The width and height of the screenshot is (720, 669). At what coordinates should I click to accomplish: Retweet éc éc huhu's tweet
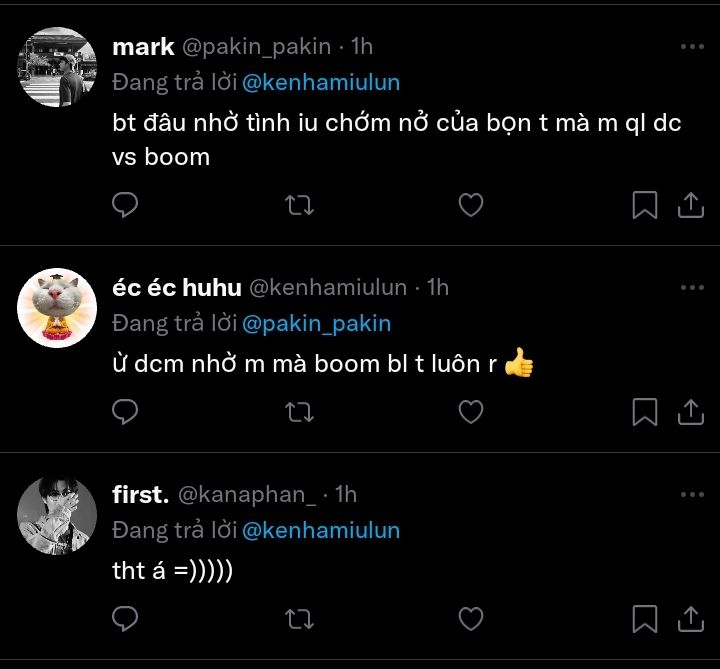click(x=299, y=411)
